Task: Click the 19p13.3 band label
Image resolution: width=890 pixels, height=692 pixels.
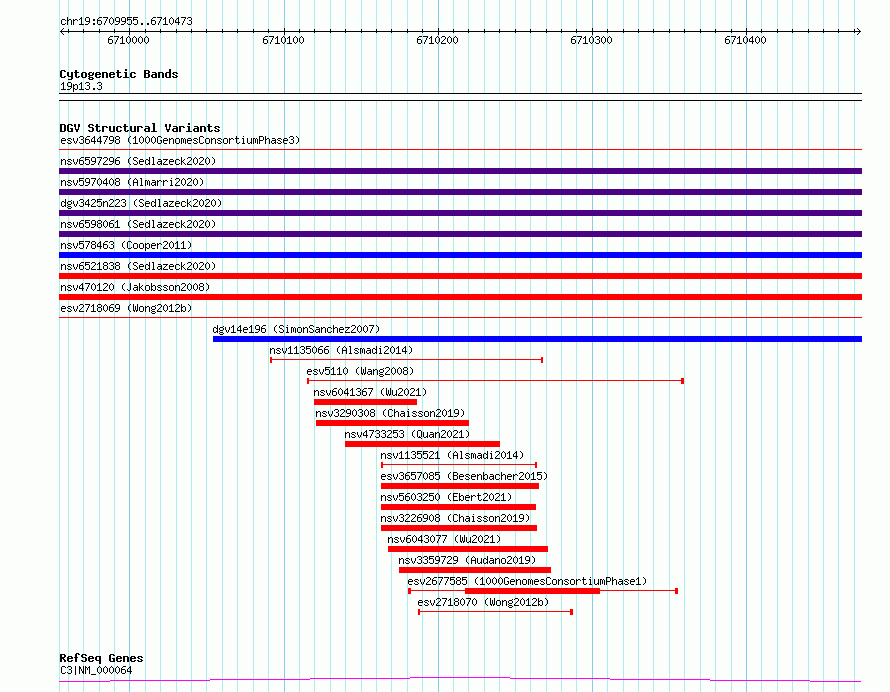Action: [x=81, y=86]
